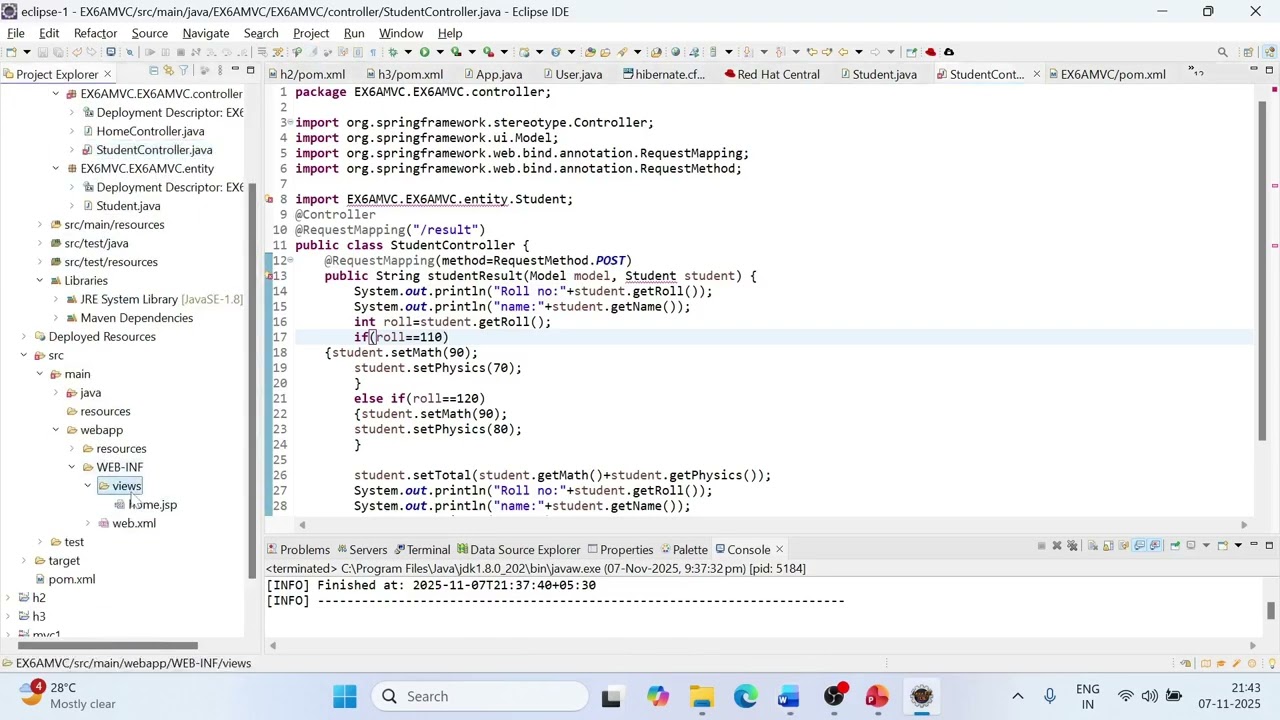This screenshot has width=1280, height=720.
Task: Click the green Run button in toolbar
Action: tap(424, 52)
